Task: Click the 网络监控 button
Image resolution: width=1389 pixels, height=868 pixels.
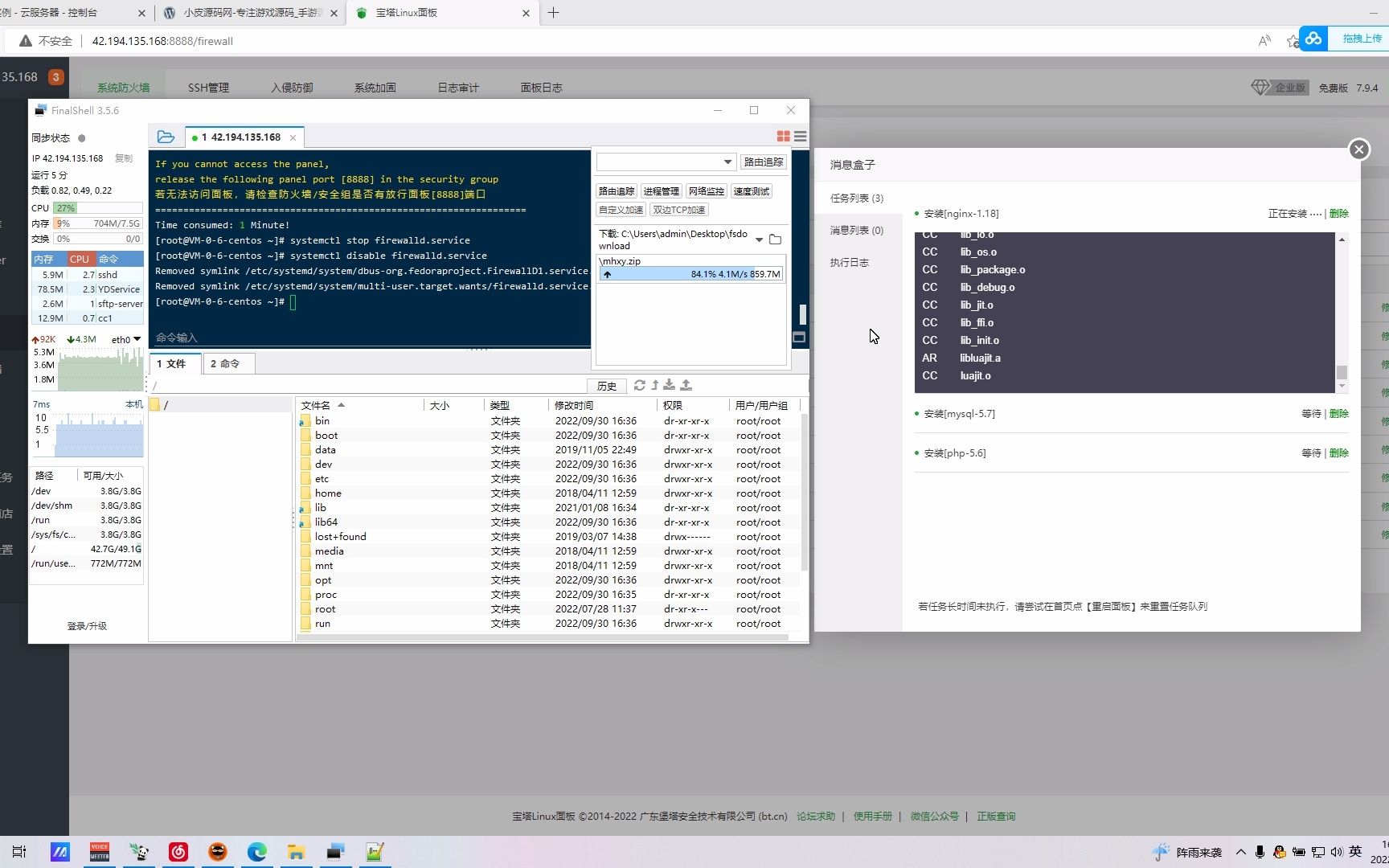Action: (707, 191)
